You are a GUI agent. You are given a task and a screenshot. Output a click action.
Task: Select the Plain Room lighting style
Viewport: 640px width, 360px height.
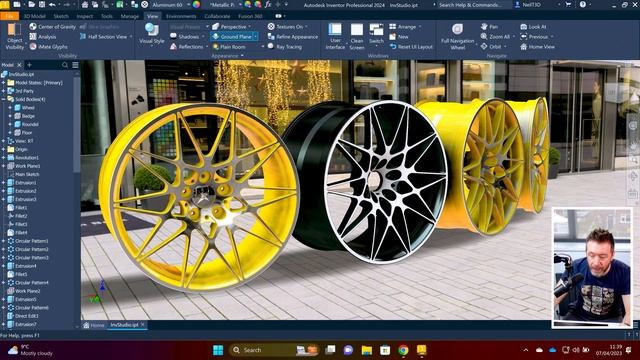(229, 47)
